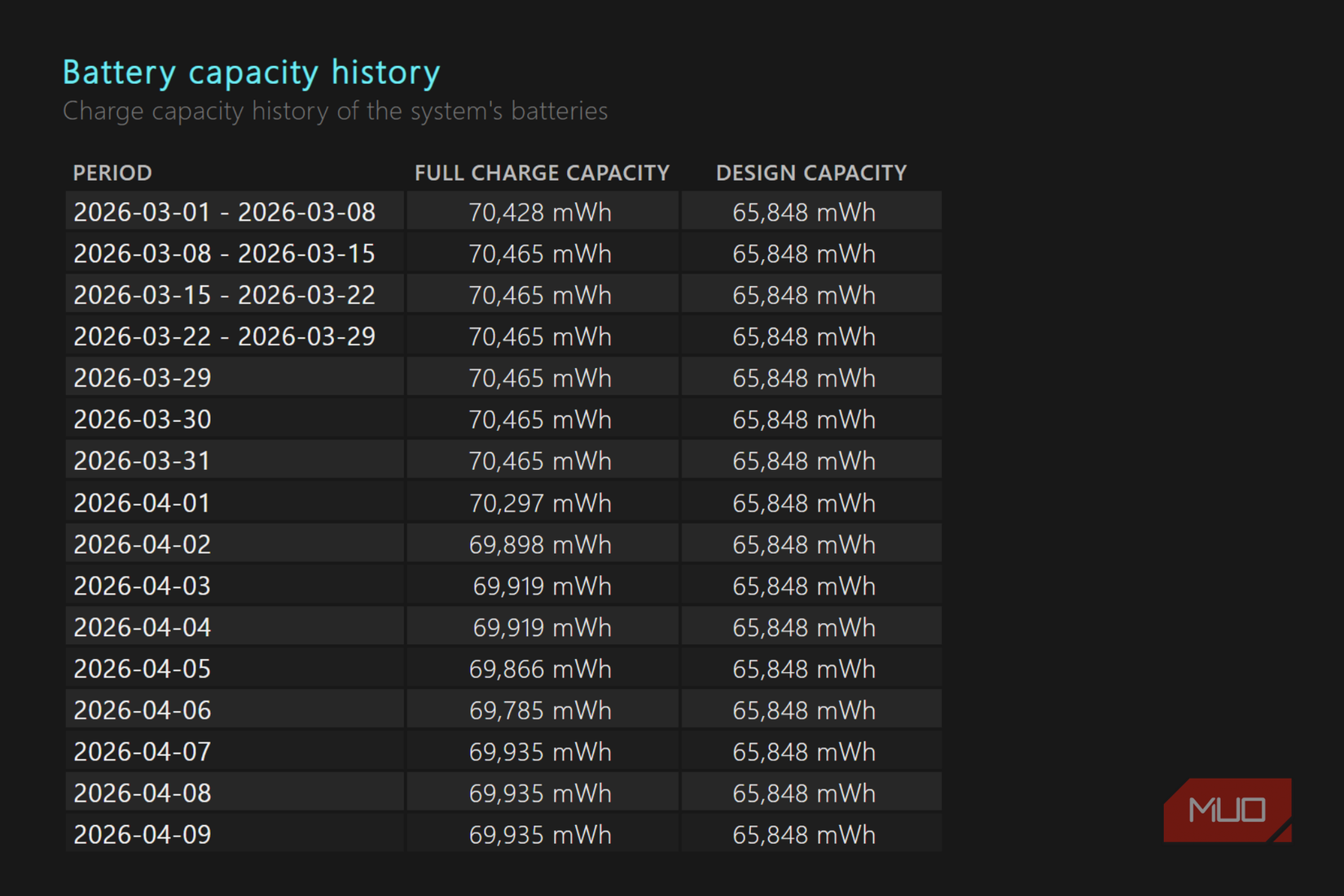Click full charge capacity for 2026-04-04

point(542,627)
